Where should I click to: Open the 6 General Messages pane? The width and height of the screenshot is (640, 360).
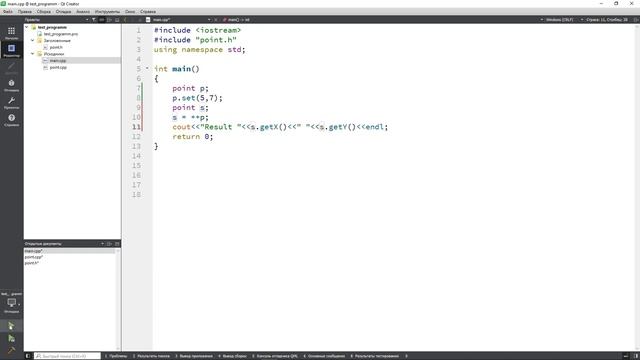click(x=324, y=356)
